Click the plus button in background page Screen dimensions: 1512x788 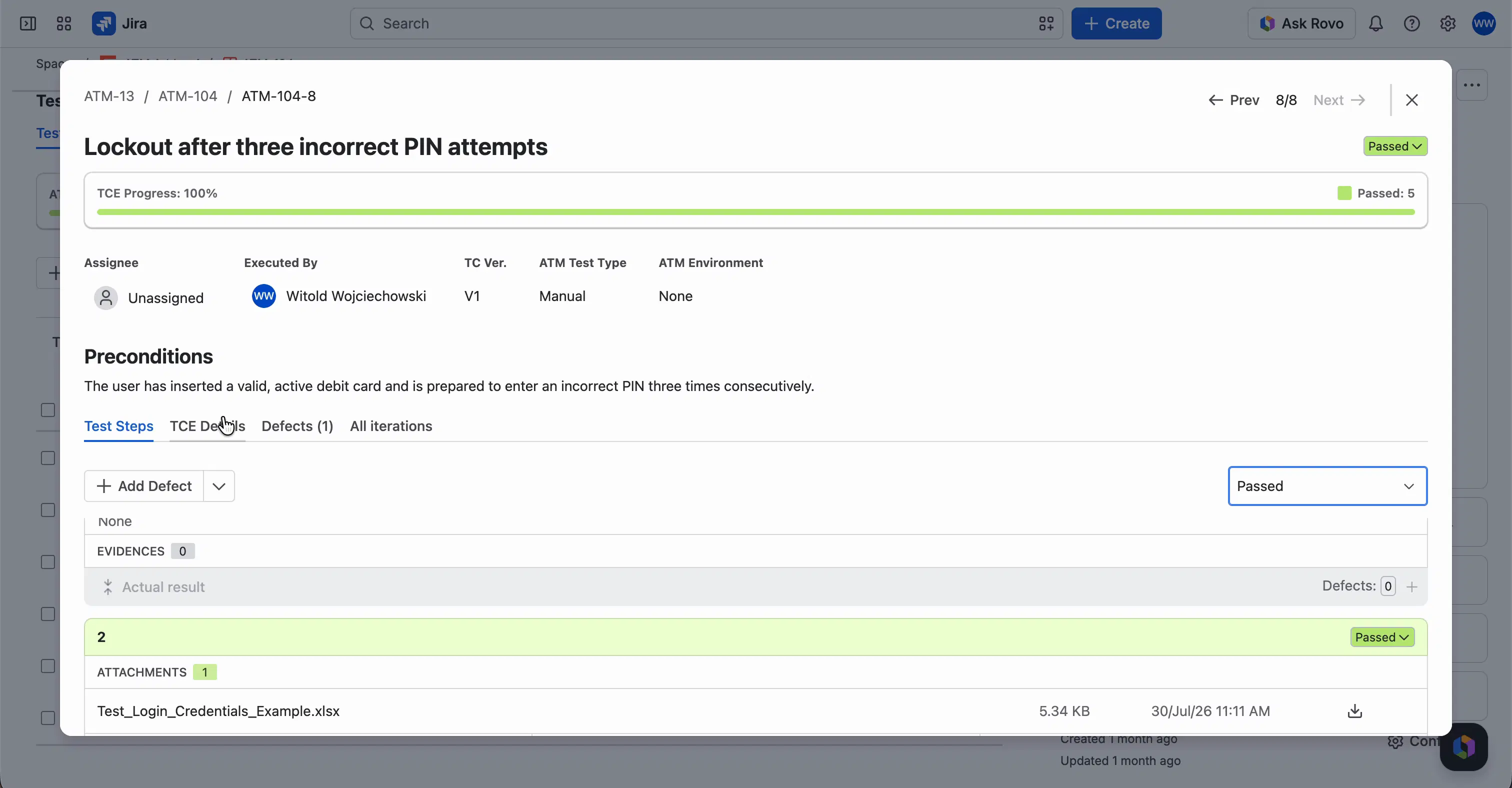point(53,273)
